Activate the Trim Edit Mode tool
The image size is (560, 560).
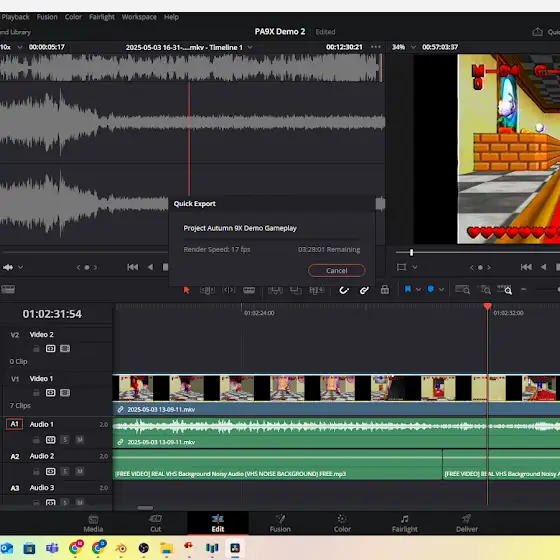click(x=208, y=290)
